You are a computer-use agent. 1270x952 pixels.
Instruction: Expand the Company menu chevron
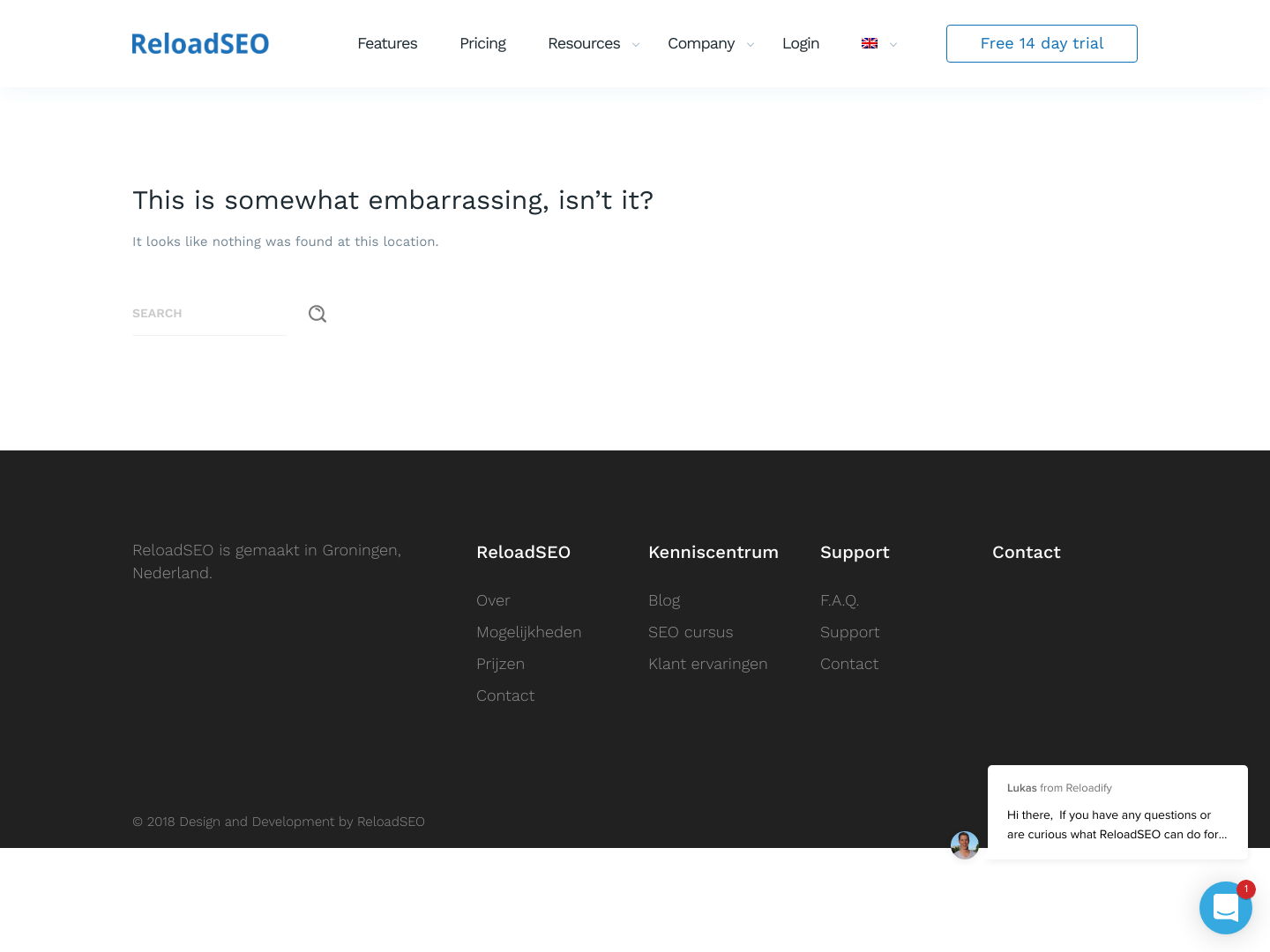(x=751, y=45)
